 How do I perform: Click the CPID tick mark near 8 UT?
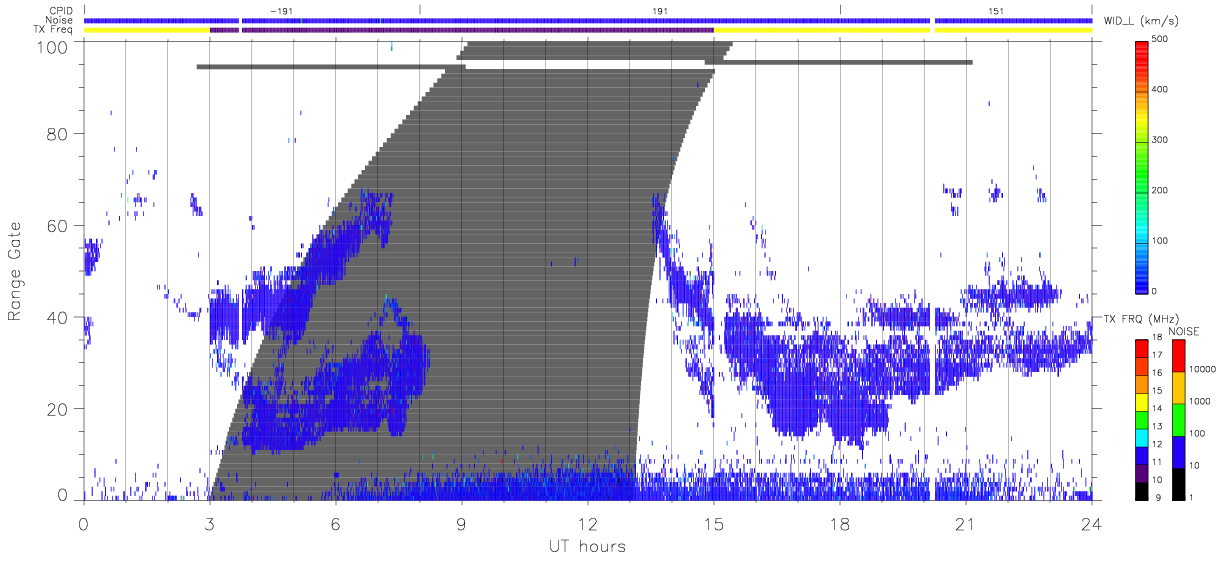tap(420, 10)
